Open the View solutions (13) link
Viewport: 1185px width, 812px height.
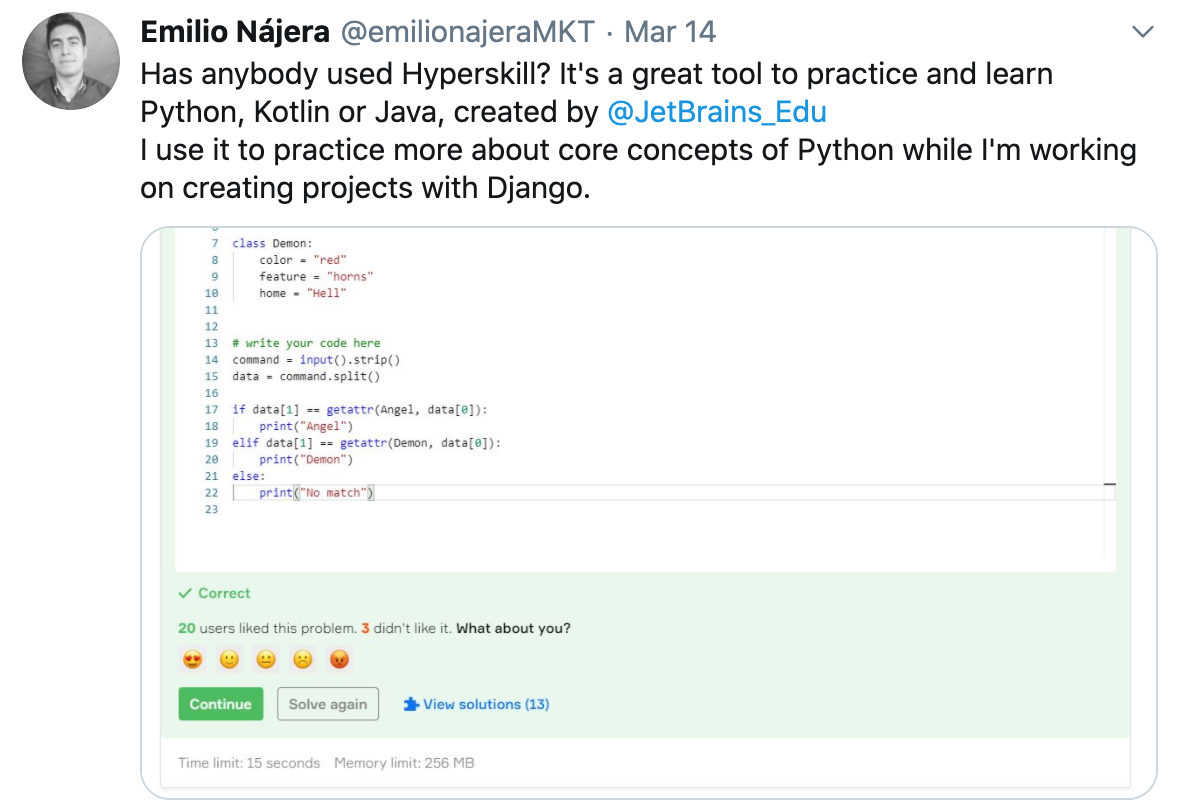485,704
